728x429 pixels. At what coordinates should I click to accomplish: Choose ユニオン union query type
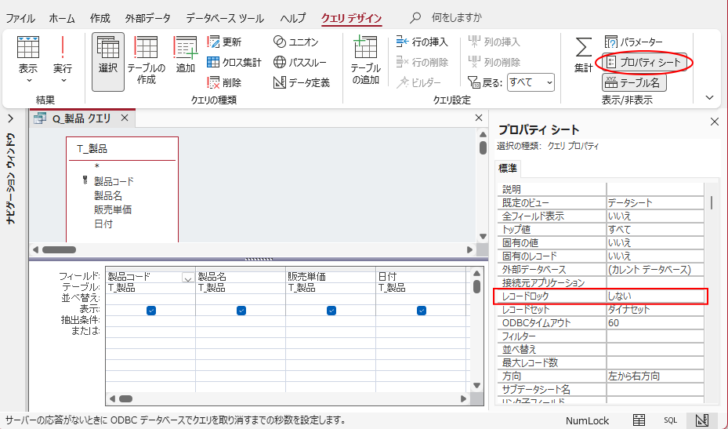click(x=296, y=42)
